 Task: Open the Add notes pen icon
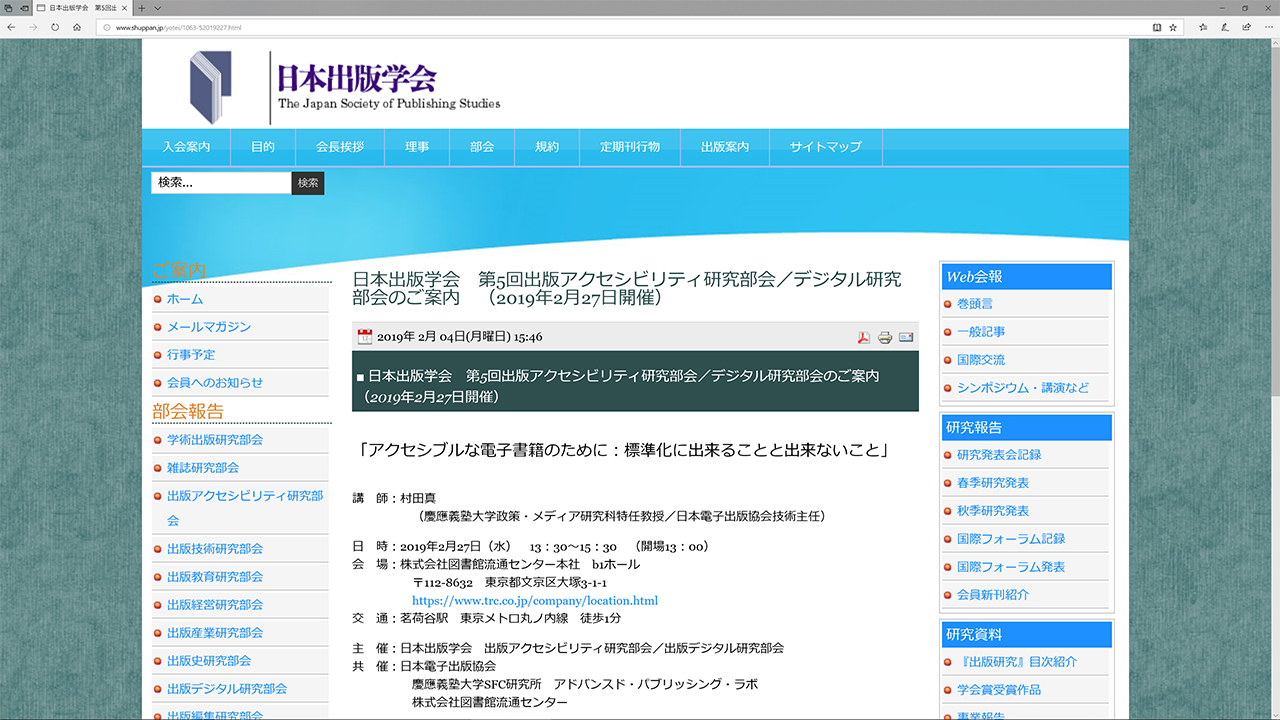1225,27
